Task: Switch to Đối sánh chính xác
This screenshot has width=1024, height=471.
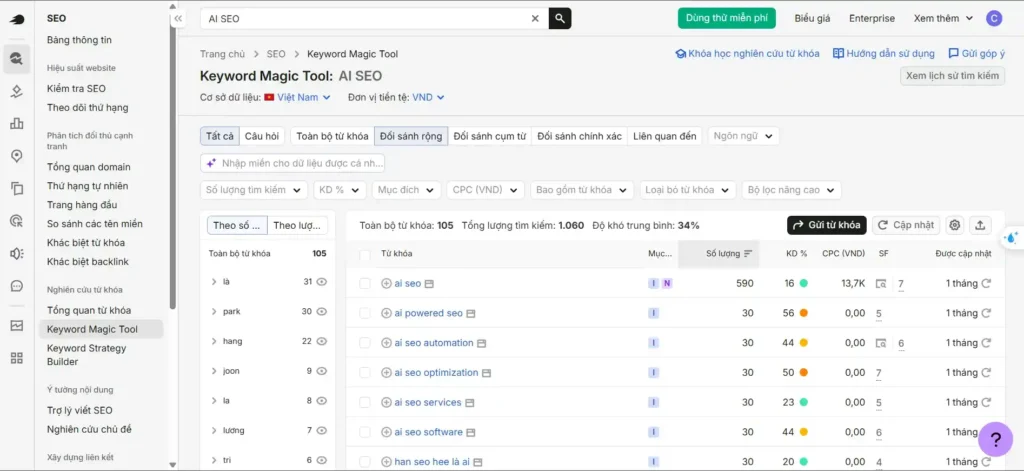Action: tap(579, 136)
